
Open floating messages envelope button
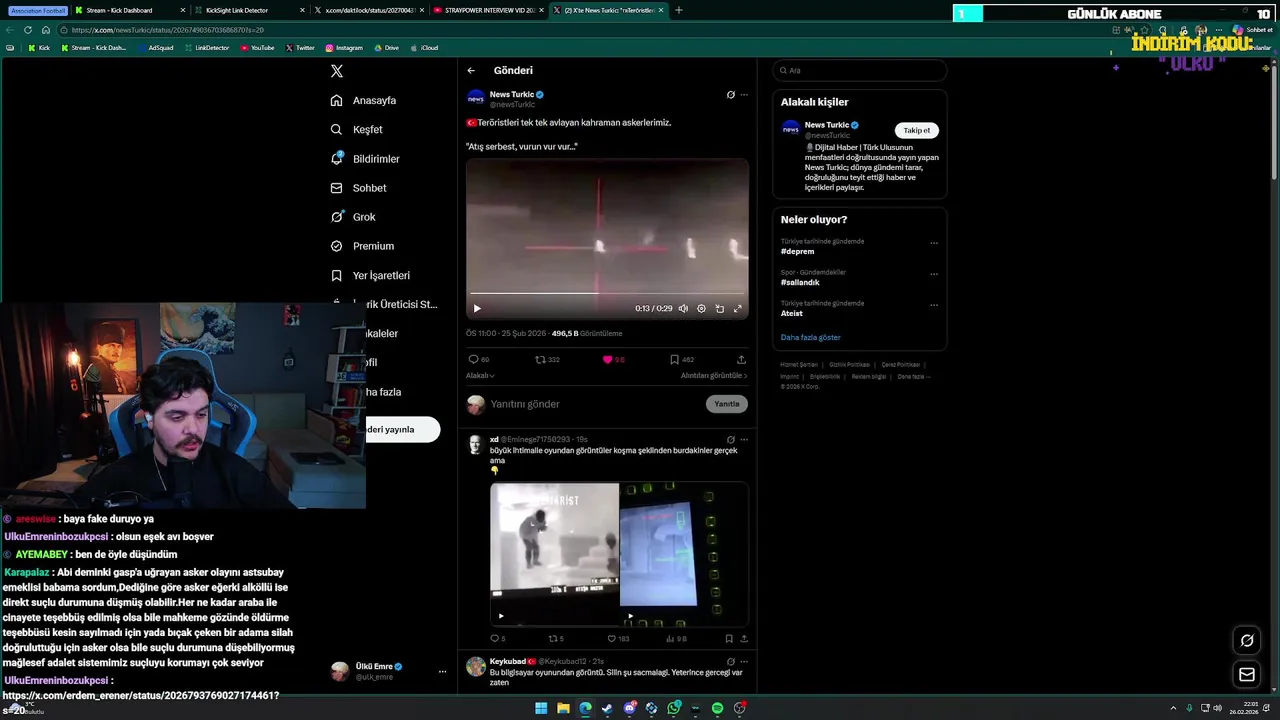1247,675
